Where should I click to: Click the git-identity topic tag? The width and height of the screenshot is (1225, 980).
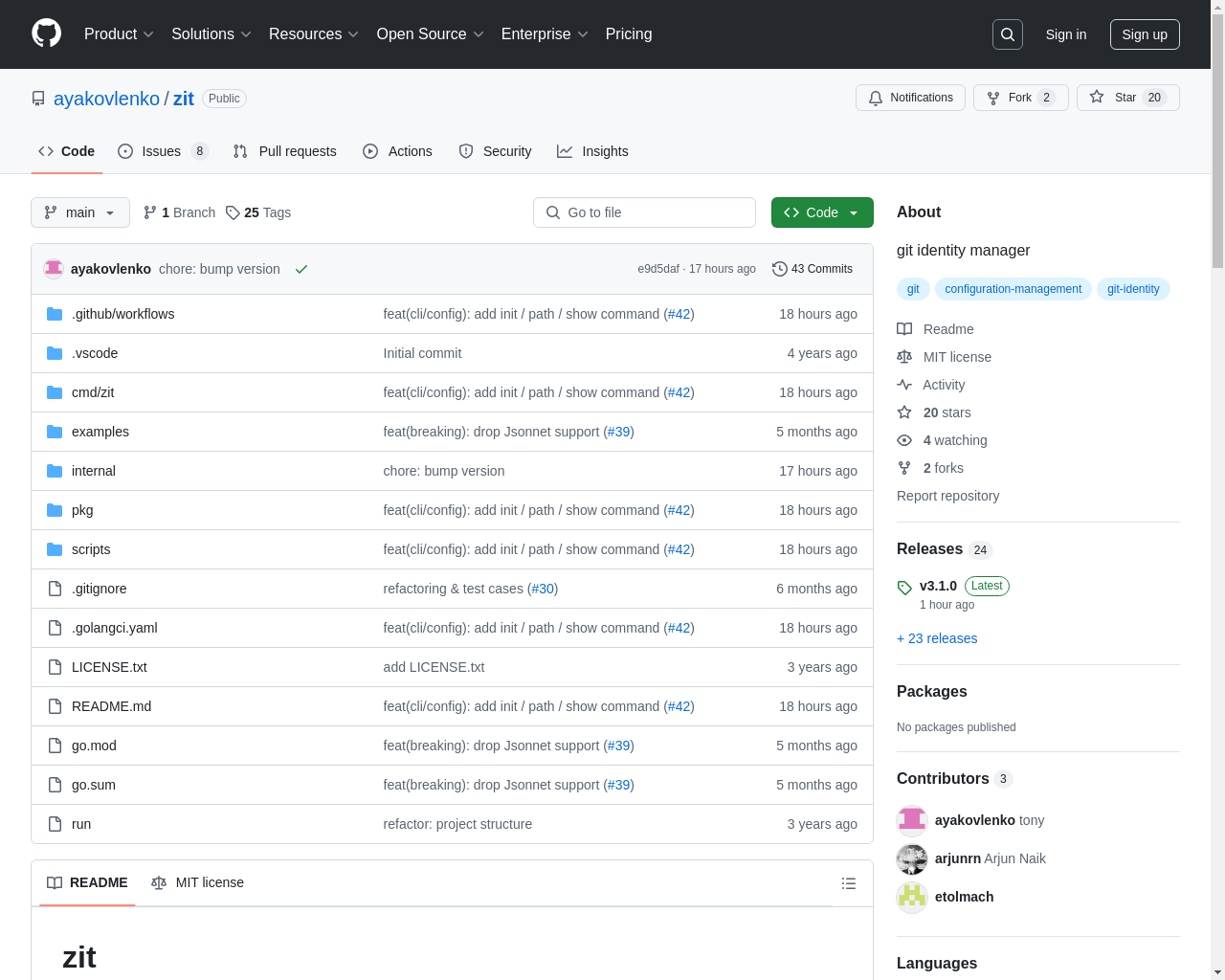coord(1133,289)
